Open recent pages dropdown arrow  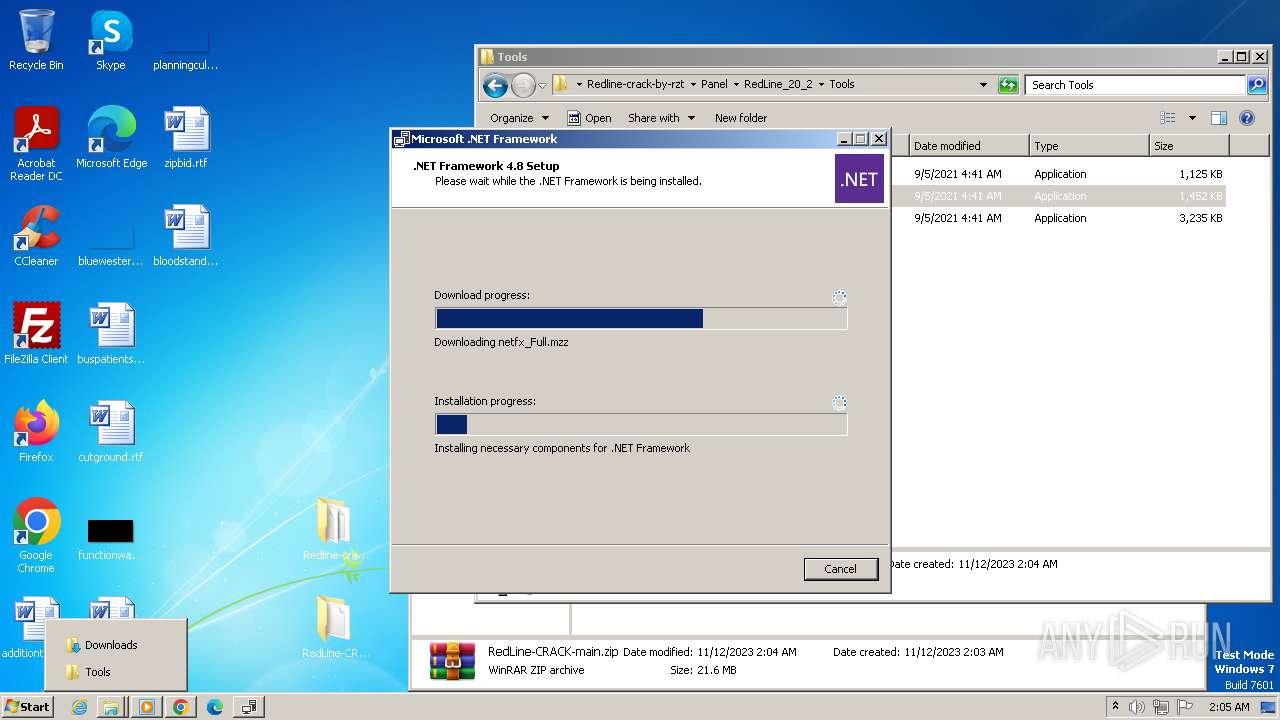pyautogui.click(x=542, y=85)
